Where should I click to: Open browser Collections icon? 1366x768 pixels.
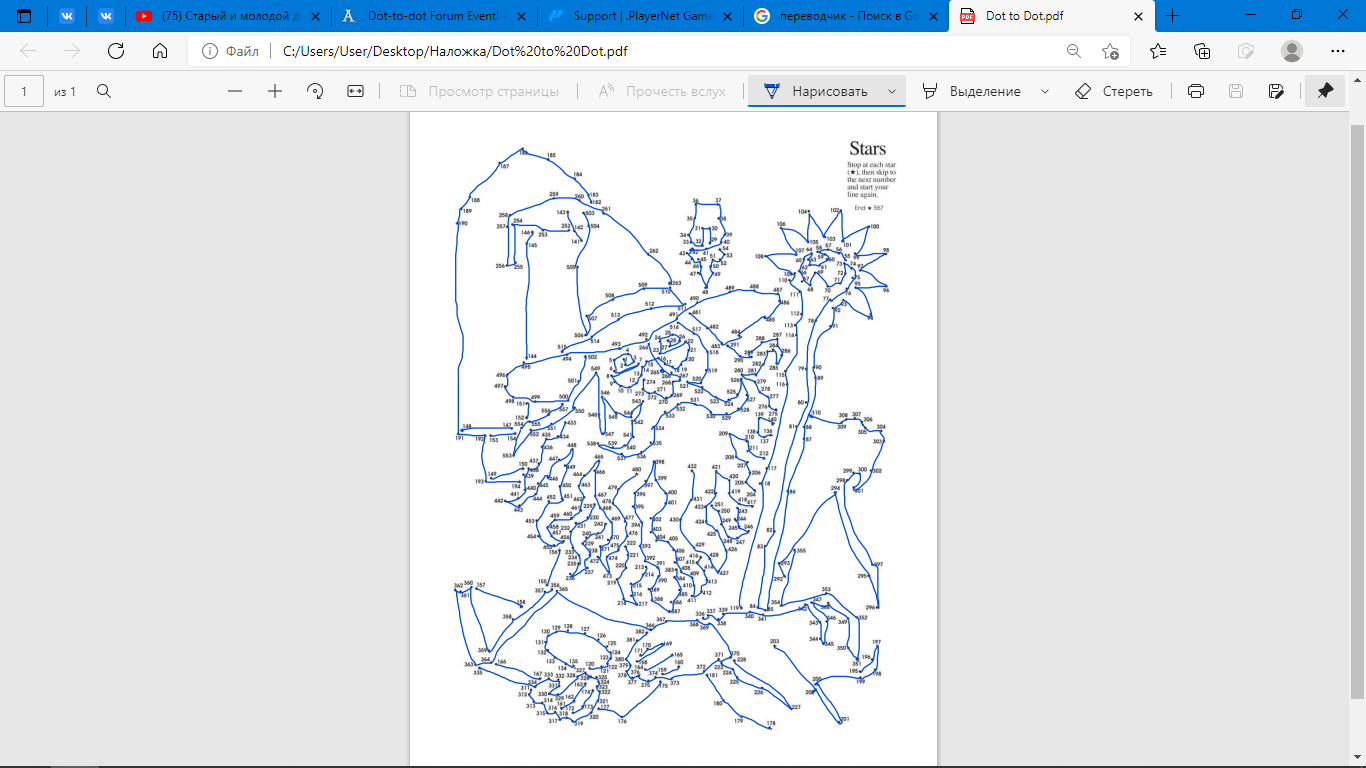(x=1202, y=51)
